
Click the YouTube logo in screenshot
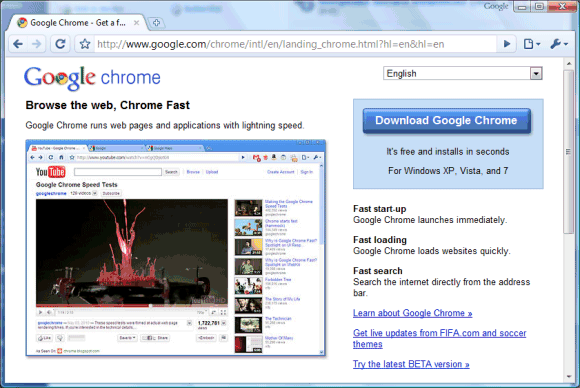(50, 172)
